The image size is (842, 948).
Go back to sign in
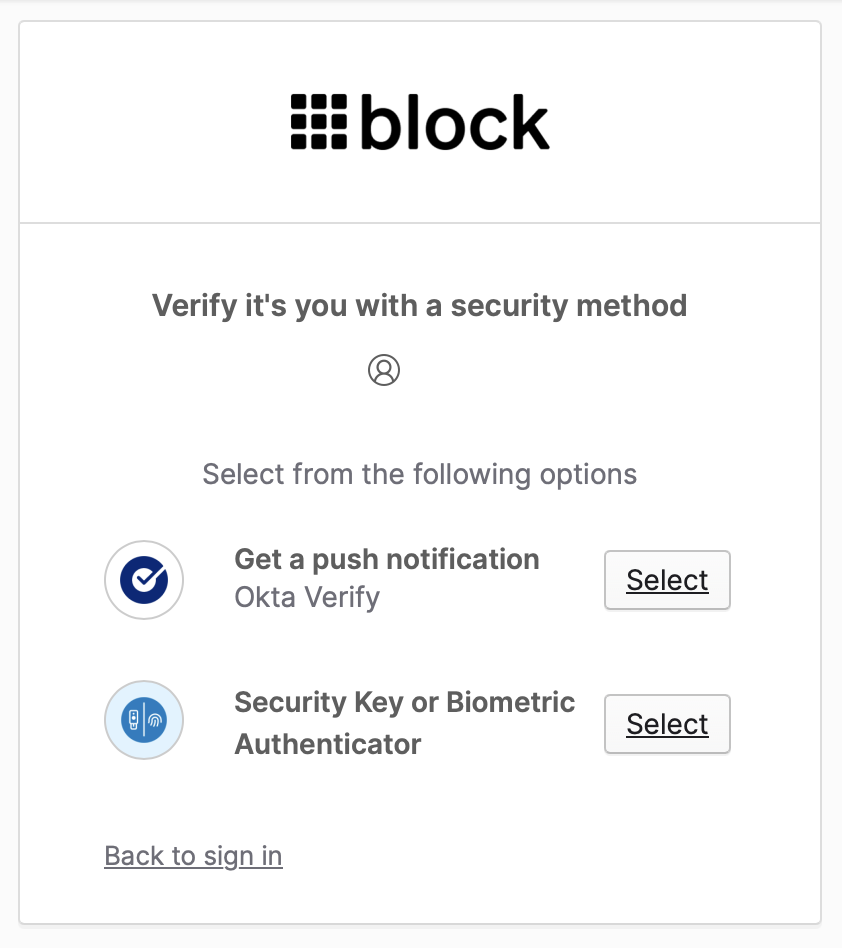pyautogui.click(x=193, y=856)
